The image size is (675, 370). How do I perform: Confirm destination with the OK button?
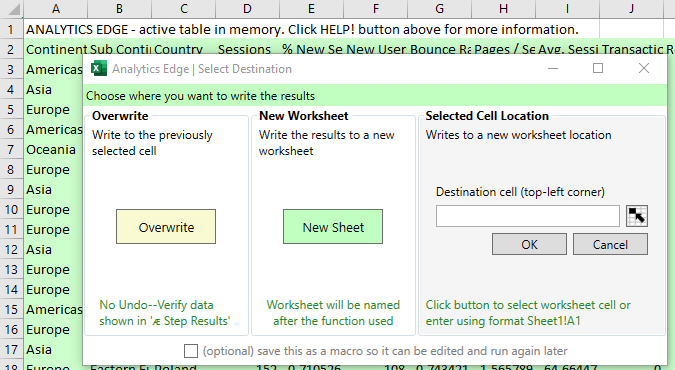coord(529,244)
